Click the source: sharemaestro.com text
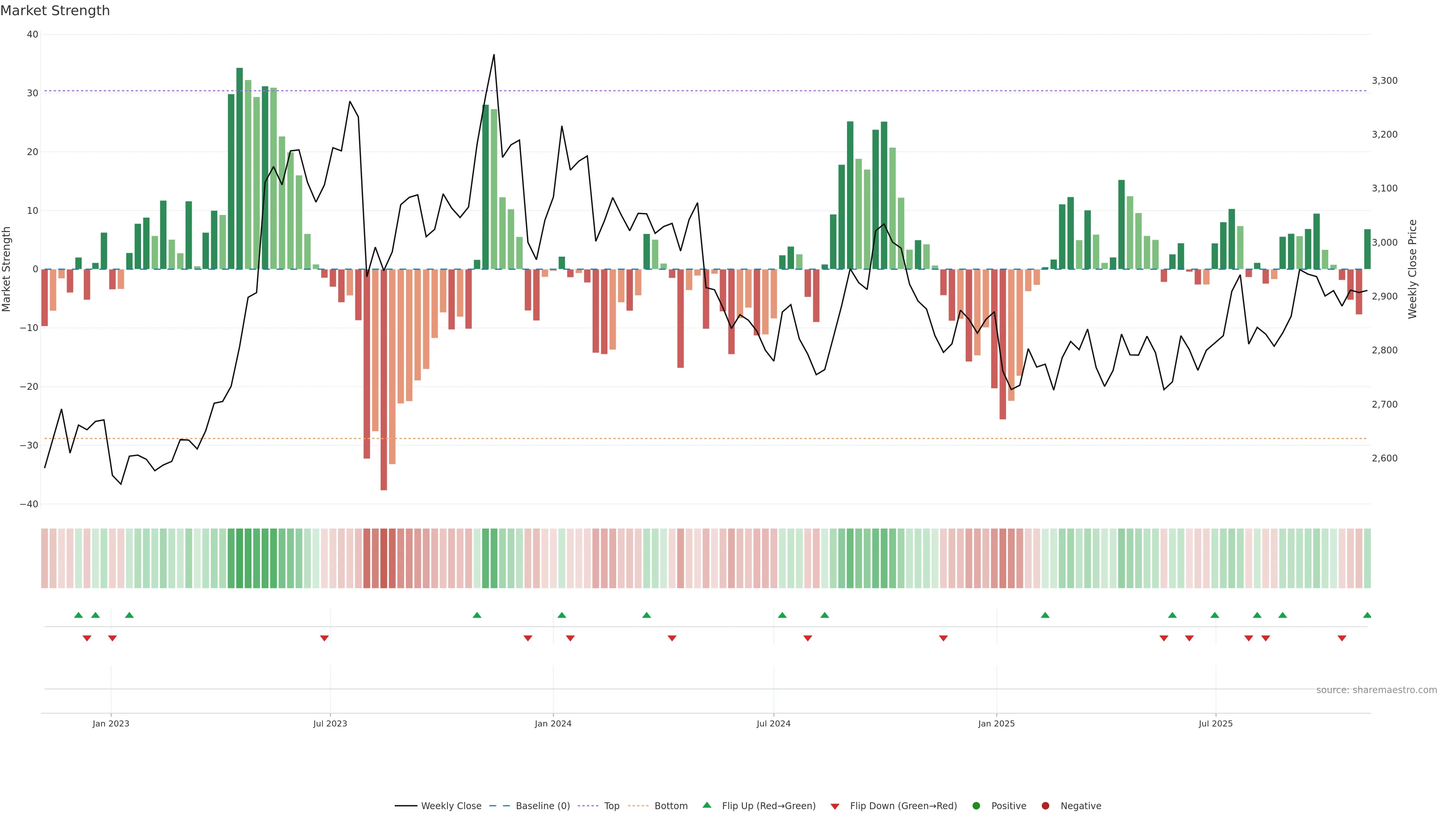 (1376, 690)
